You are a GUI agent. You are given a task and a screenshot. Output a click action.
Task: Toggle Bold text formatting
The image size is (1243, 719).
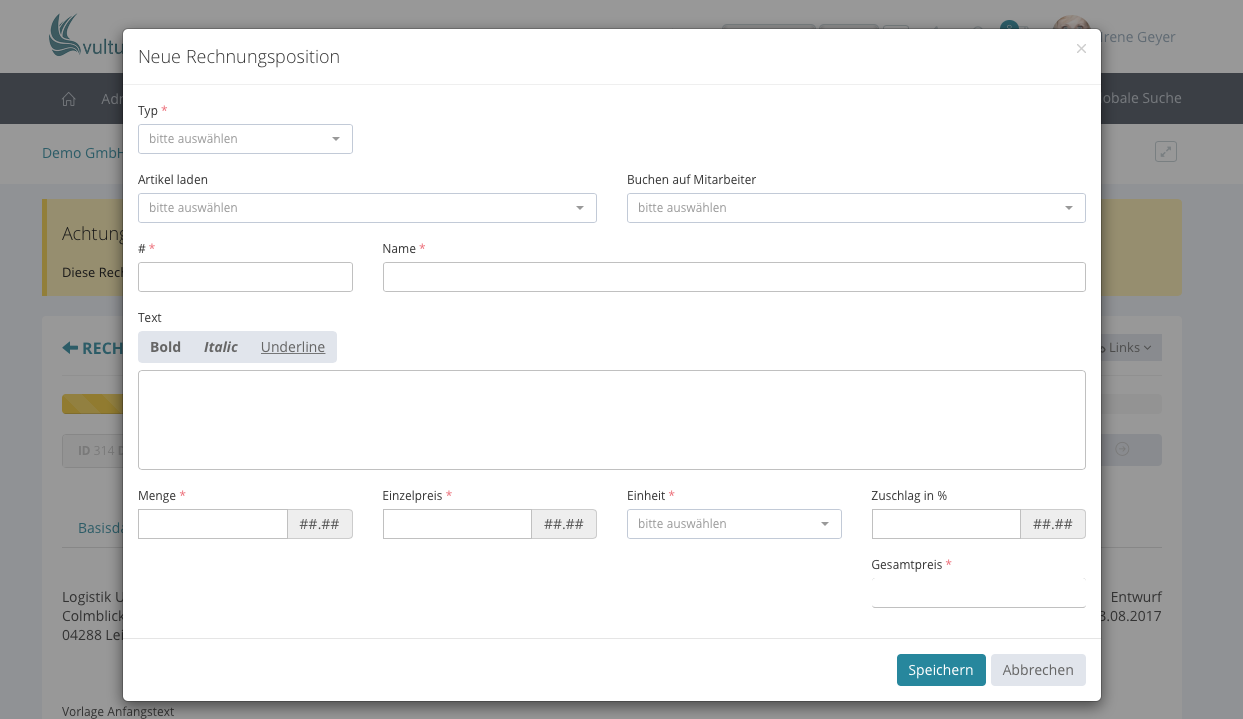[166, 347]
